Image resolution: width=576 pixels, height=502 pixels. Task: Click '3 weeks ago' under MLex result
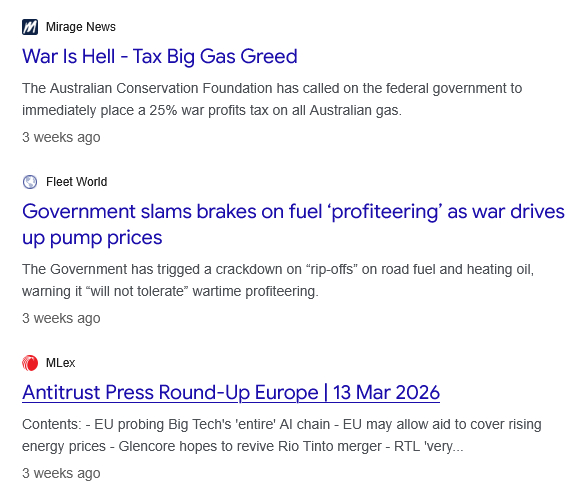click(x=61, y=473)
